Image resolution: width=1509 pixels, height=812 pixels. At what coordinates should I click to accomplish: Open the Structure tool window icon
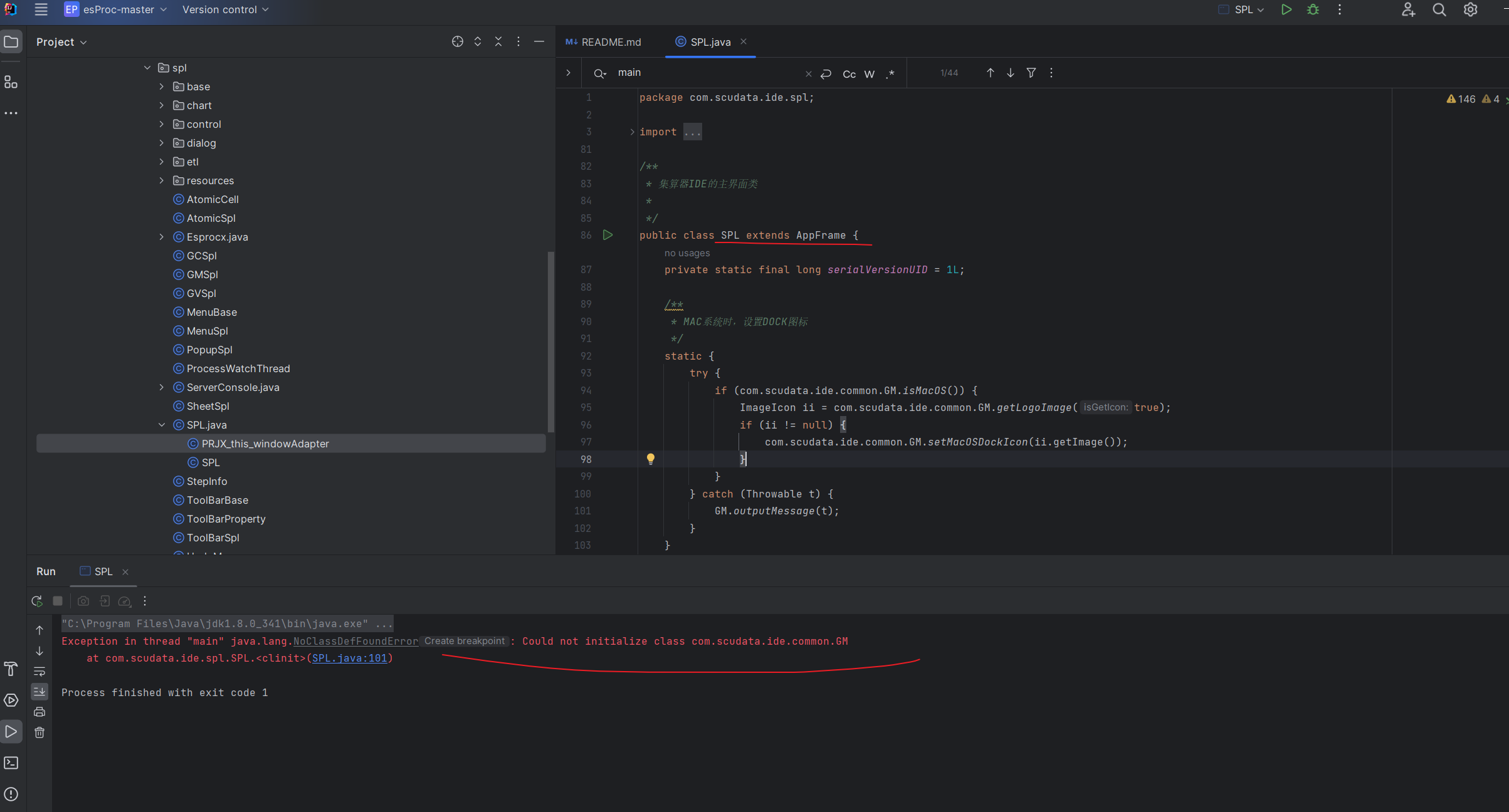pos(11,82)
